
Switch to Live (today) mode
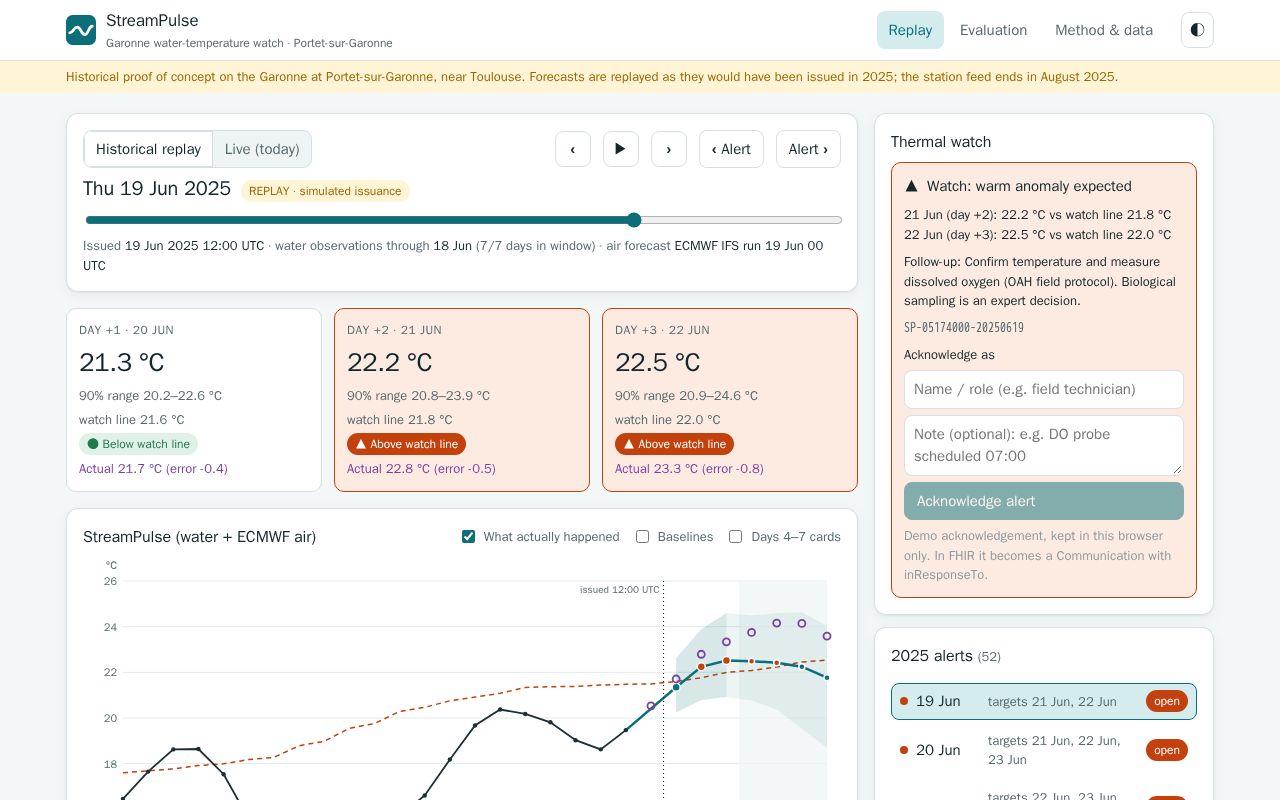262,149
